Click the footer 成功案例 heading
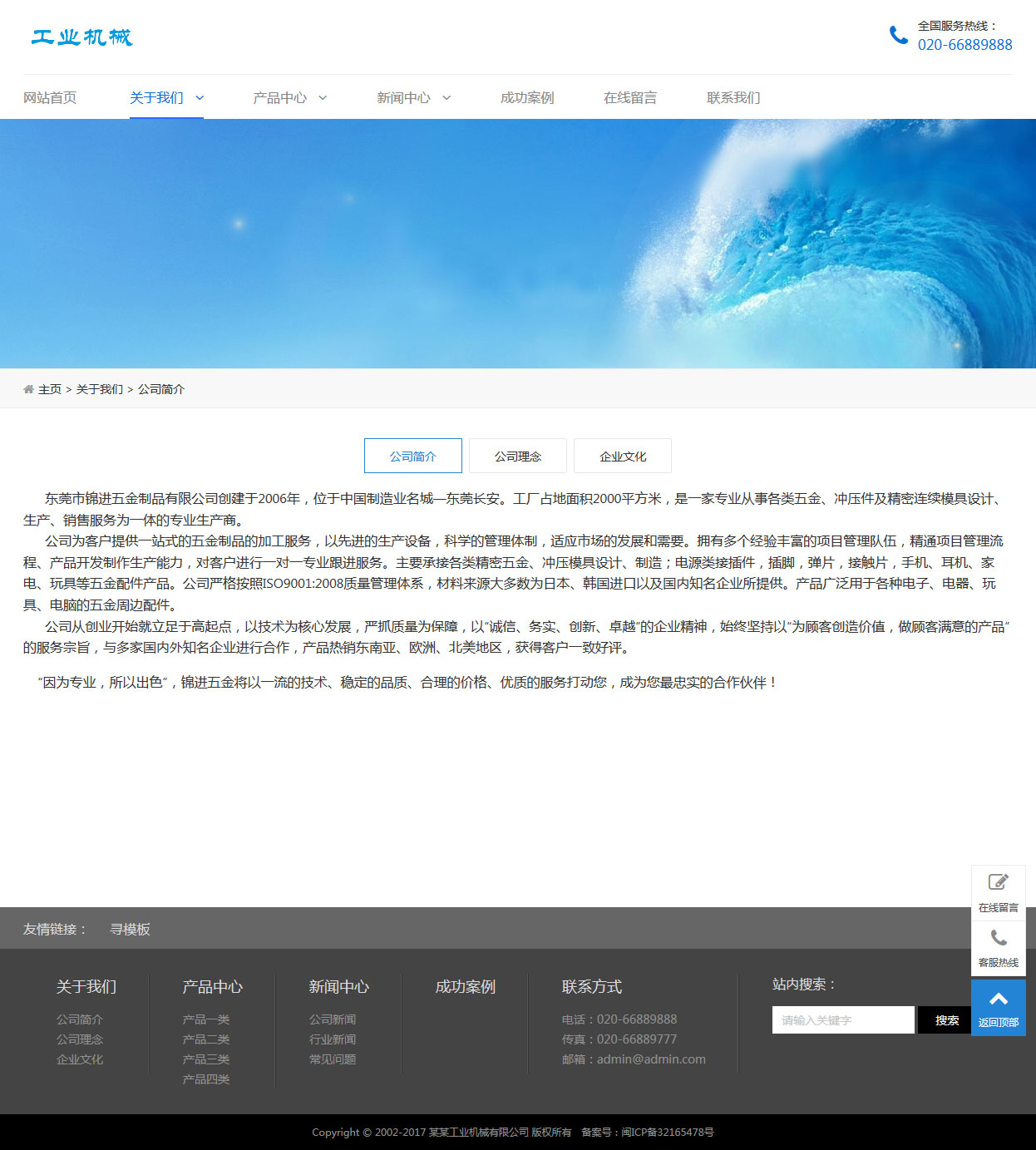This screenshot has width=1036, height=1150. [x=466, y=987]
